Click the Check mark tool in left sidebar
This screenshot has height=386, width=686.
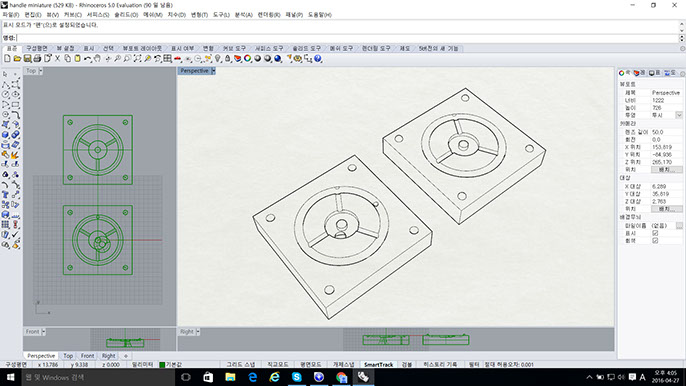click(x=15, y=235)
